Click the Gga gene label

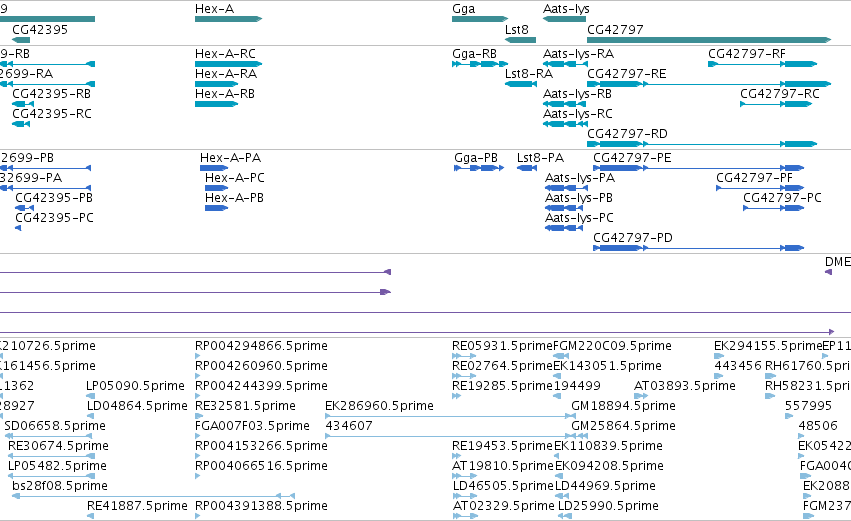coord(463,9)
